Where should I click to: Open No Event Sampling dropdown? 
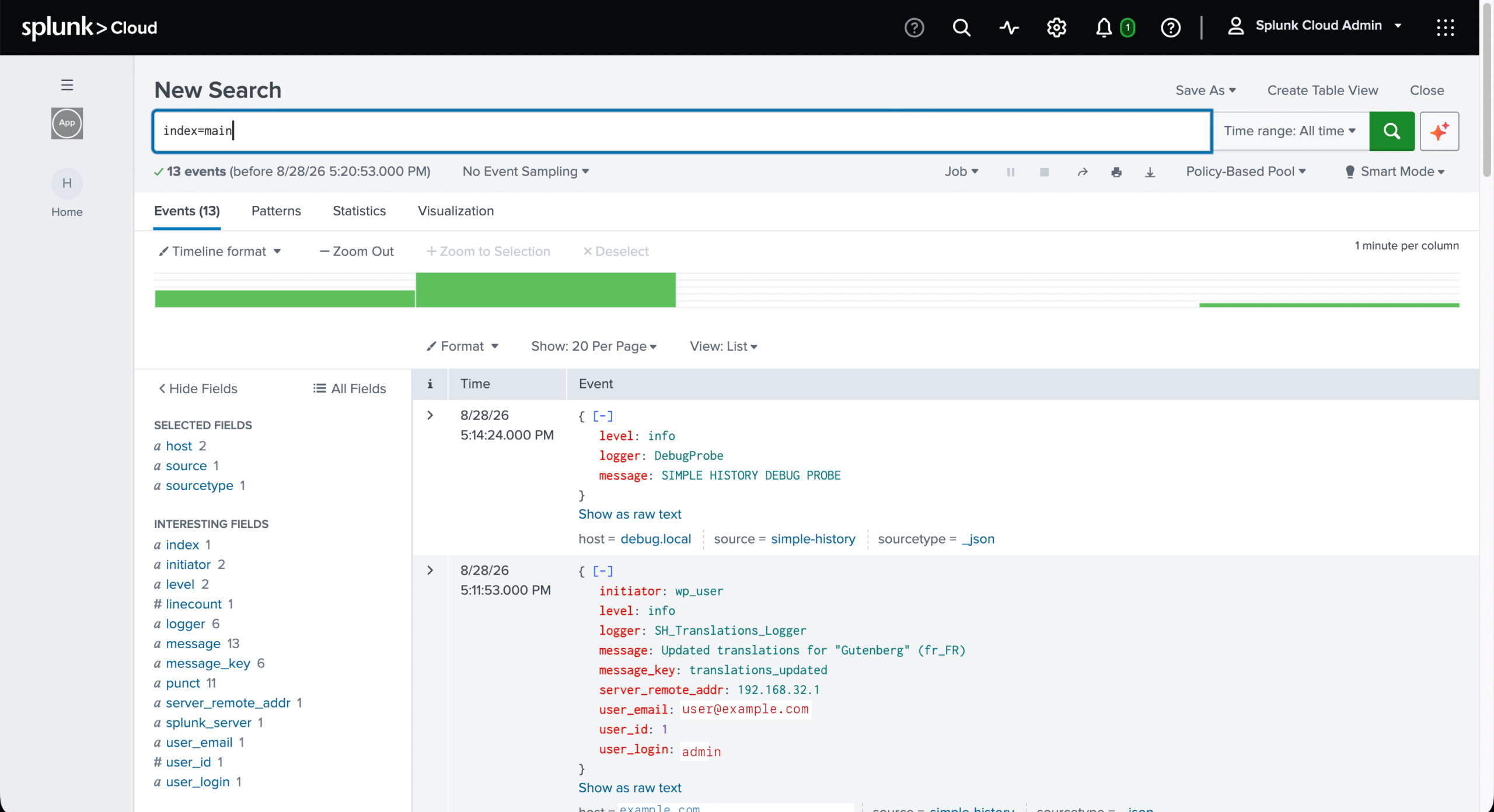coord(526,171)
